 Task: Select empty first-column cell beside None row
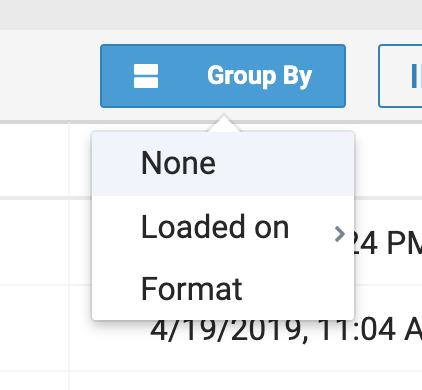point(34,160)
